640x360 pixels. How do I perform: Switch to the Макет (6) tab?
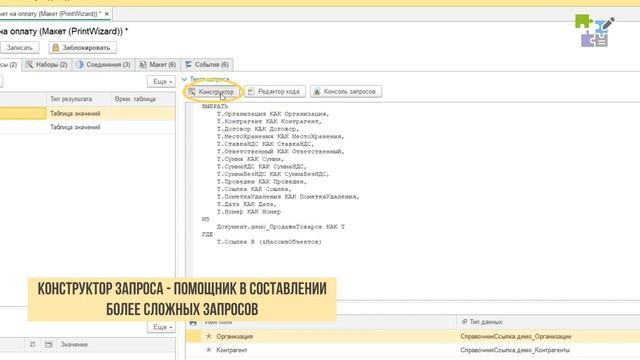pos(158,64)
